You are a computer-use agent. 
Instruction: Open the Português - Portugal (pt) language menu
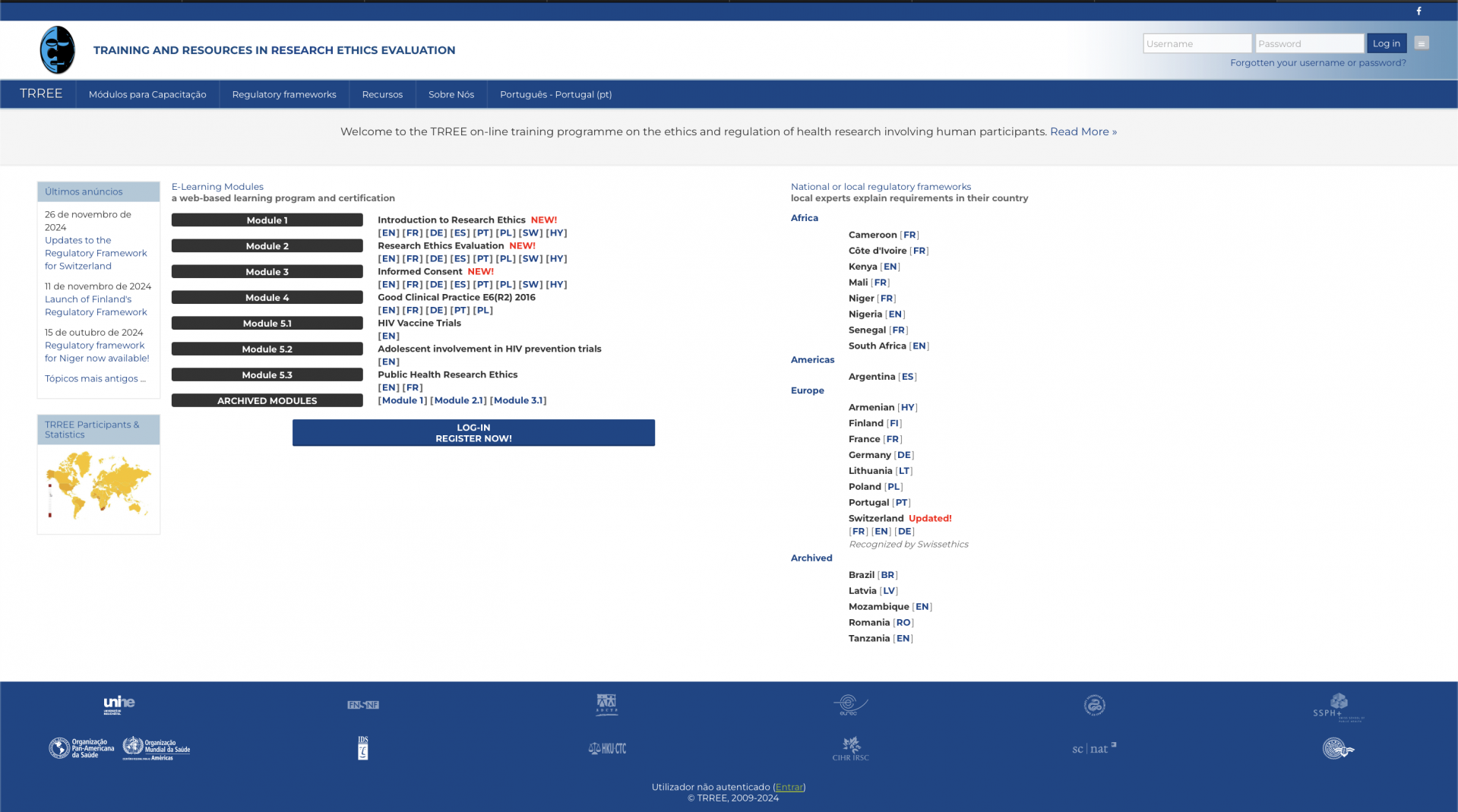coord(555,94)
